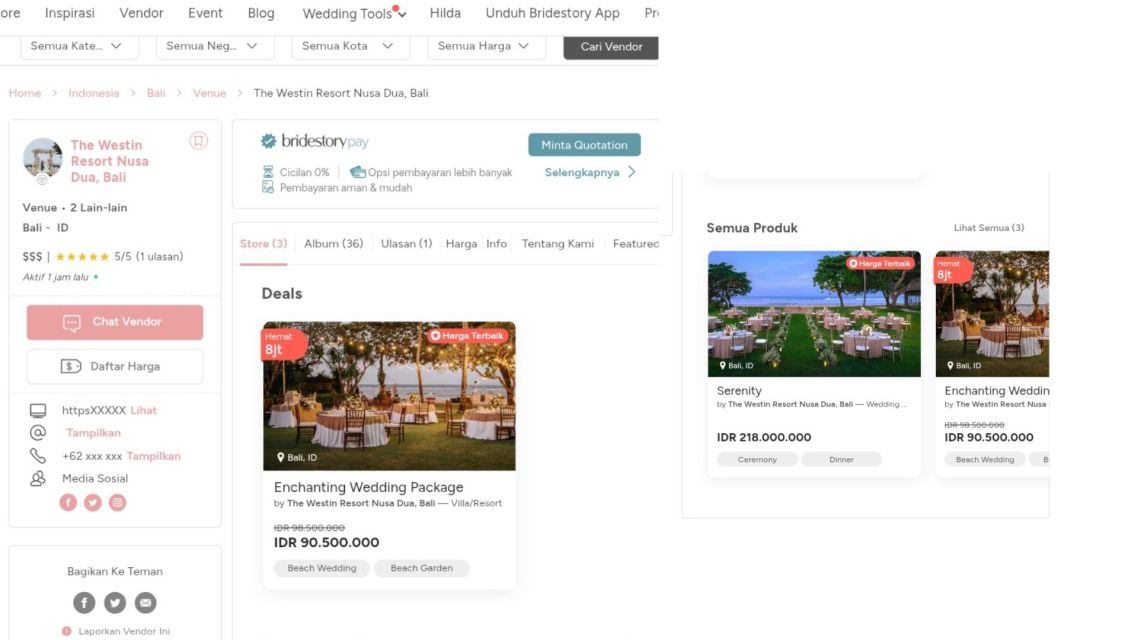Switch to the Tentang Kami tab
The width and height of the screenshot is (1138, 640).
coord(557,244)
